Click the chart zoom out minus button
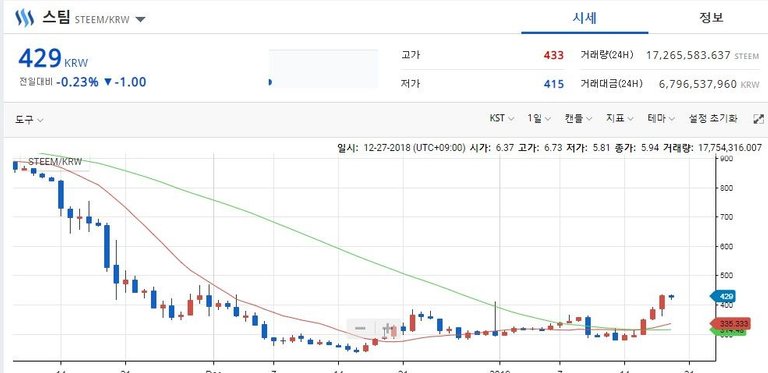 click(x=360, y=327)
